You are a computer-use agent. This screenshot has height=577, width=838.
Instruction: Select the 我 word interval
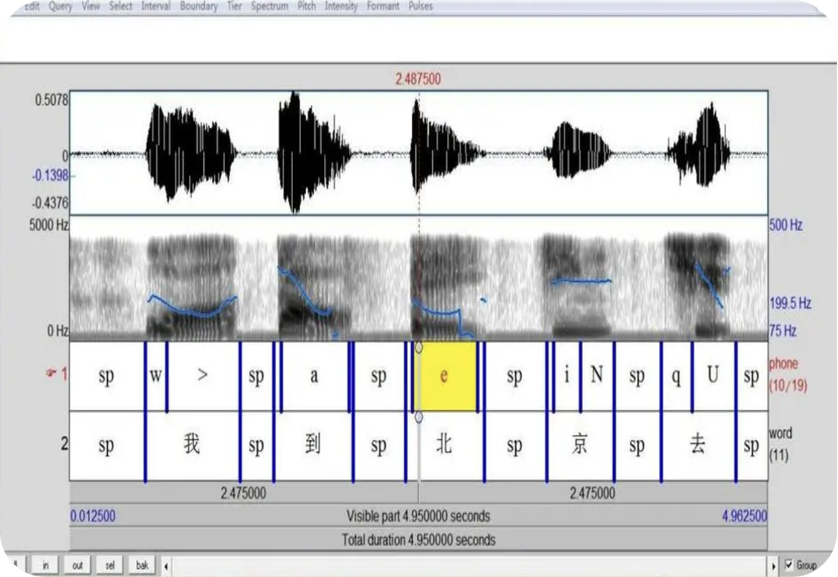click(x=192, y=445)
